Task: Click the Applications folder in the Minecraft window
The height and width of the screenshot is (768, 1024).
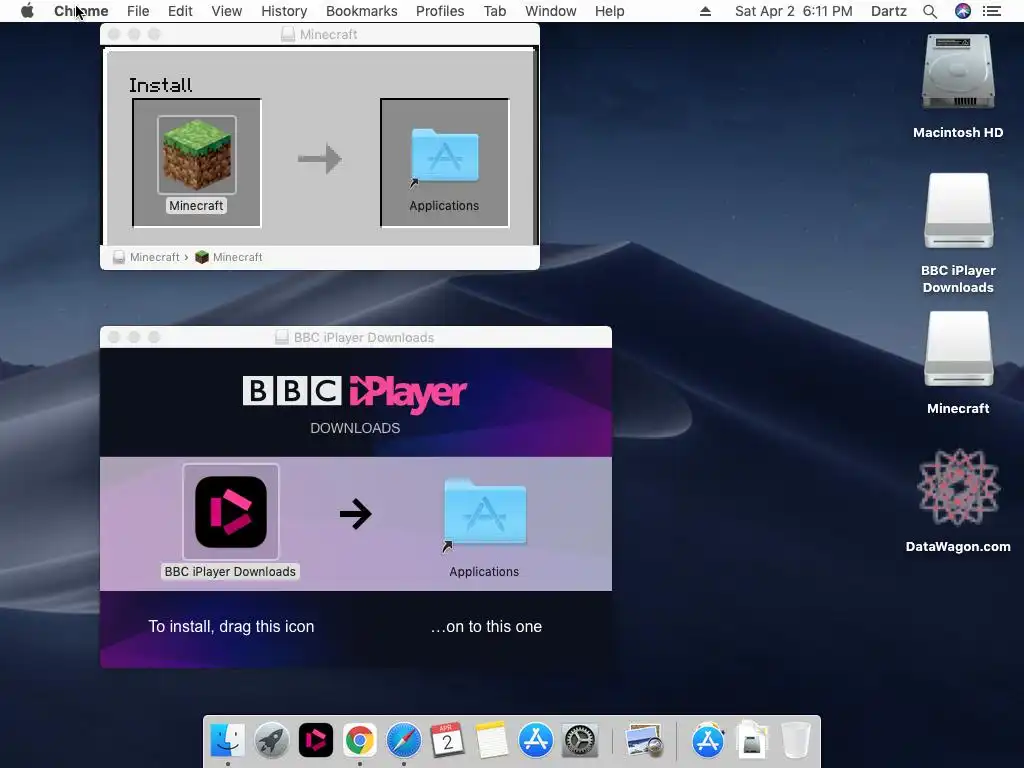Action: (444, 156)
